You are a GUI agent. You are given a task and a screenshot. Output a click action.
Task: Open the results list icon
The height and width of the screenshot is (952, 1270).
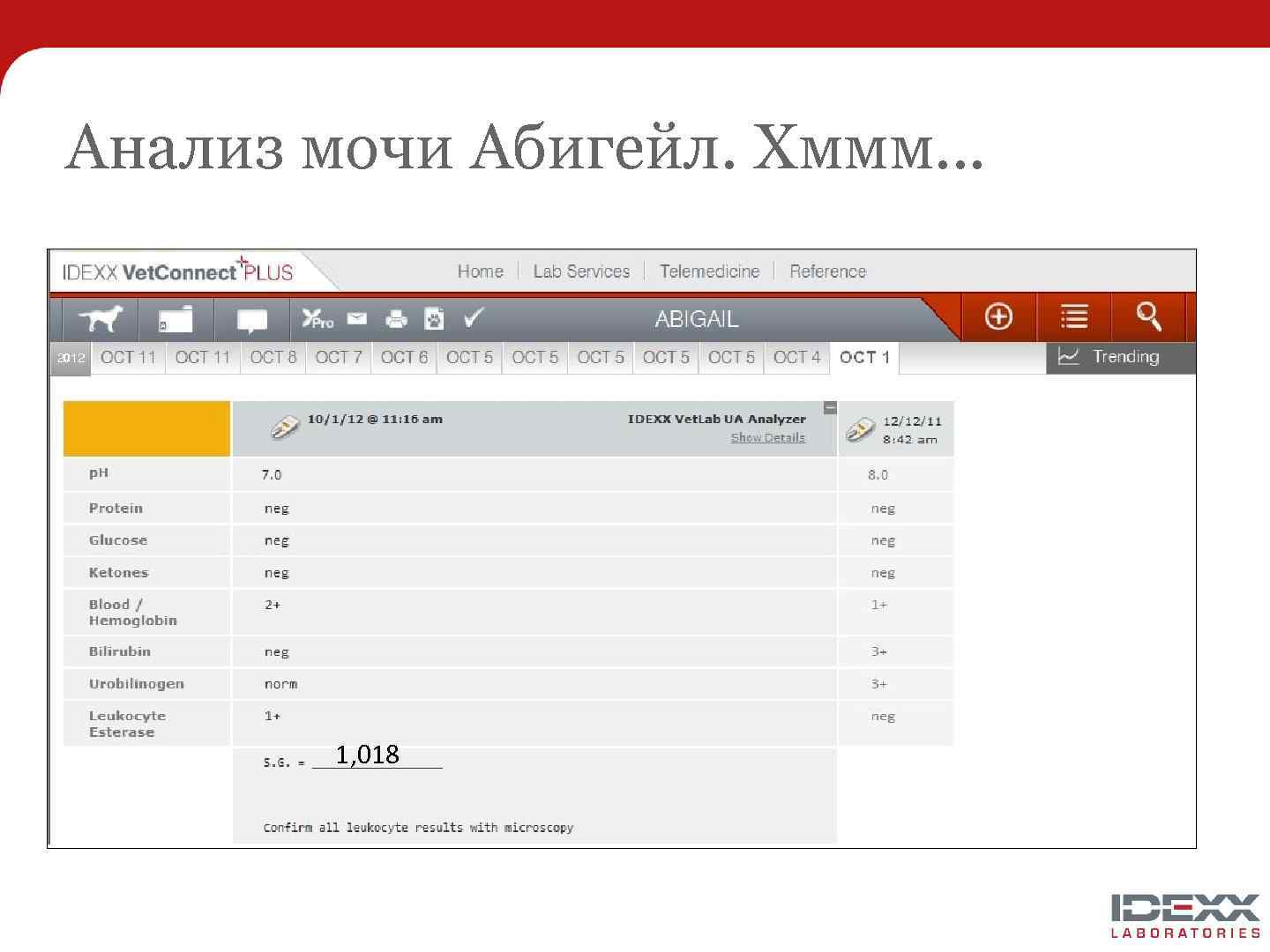1072,317
